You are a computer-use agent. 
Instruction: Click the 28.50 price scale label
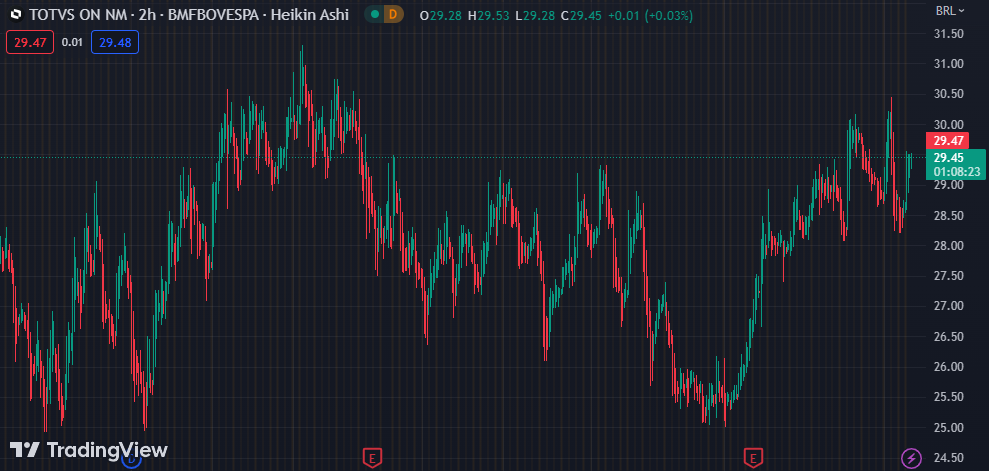(x=949, y=216)
